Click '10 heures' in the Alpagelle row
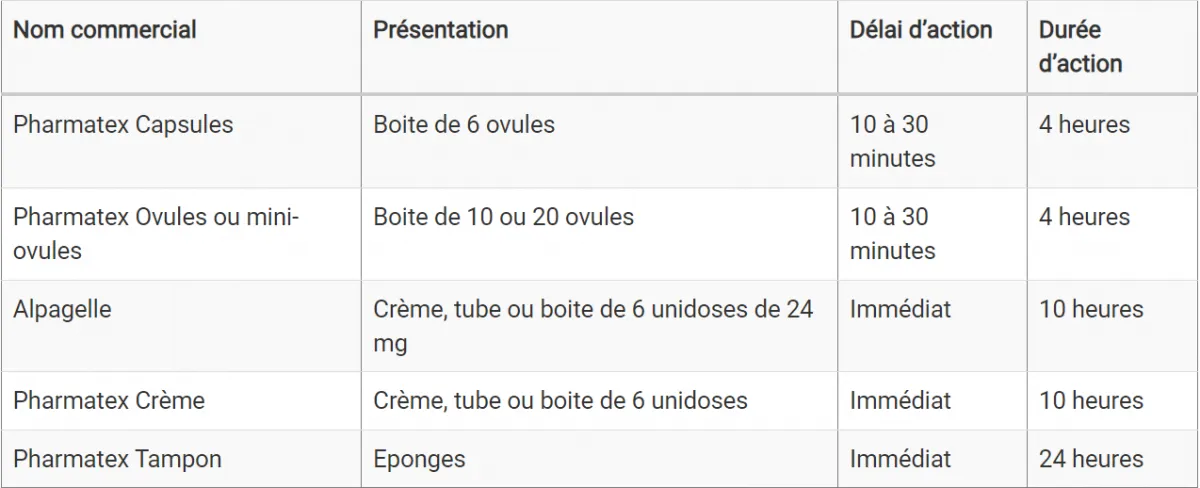 1091,309
